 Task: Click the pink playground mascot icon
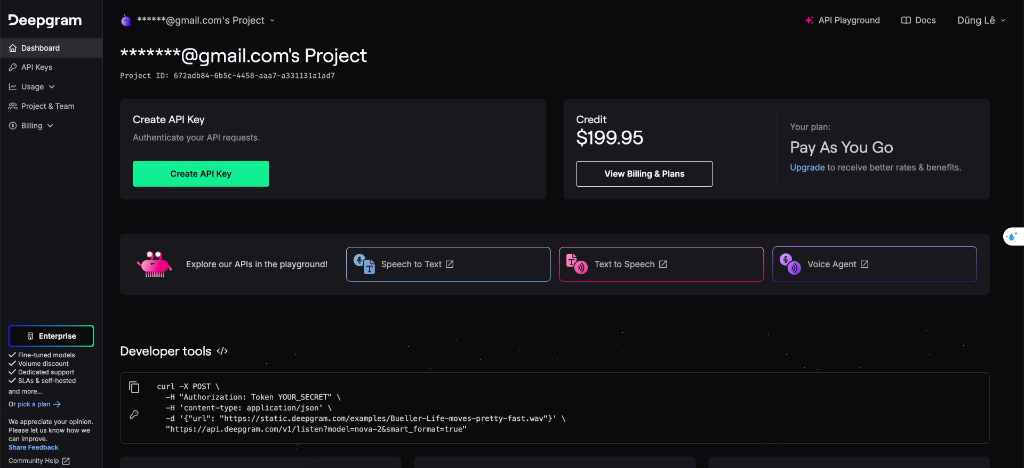coord(154,264)
